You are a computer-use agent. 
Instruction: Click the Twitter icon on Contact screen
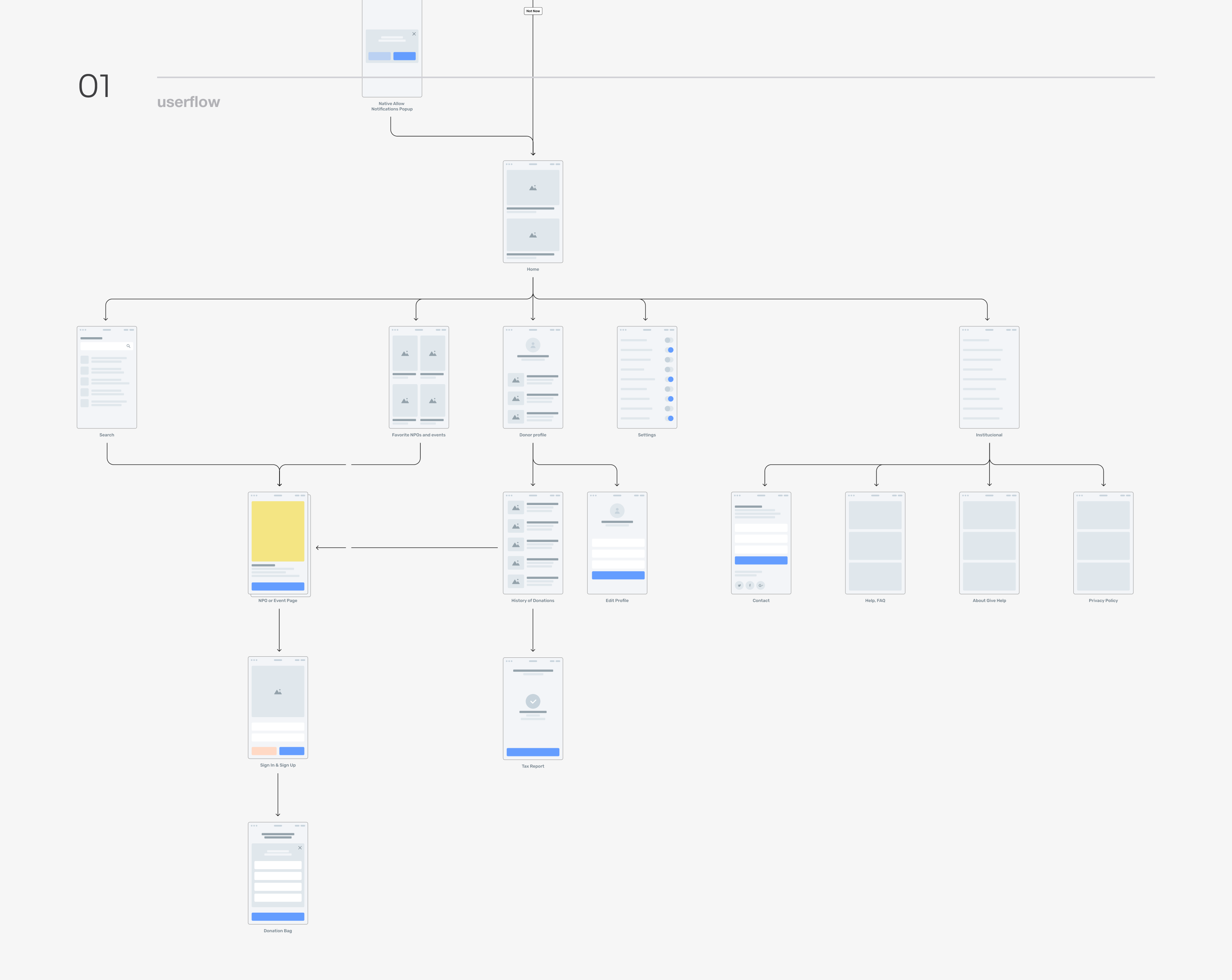click(740, 585)
